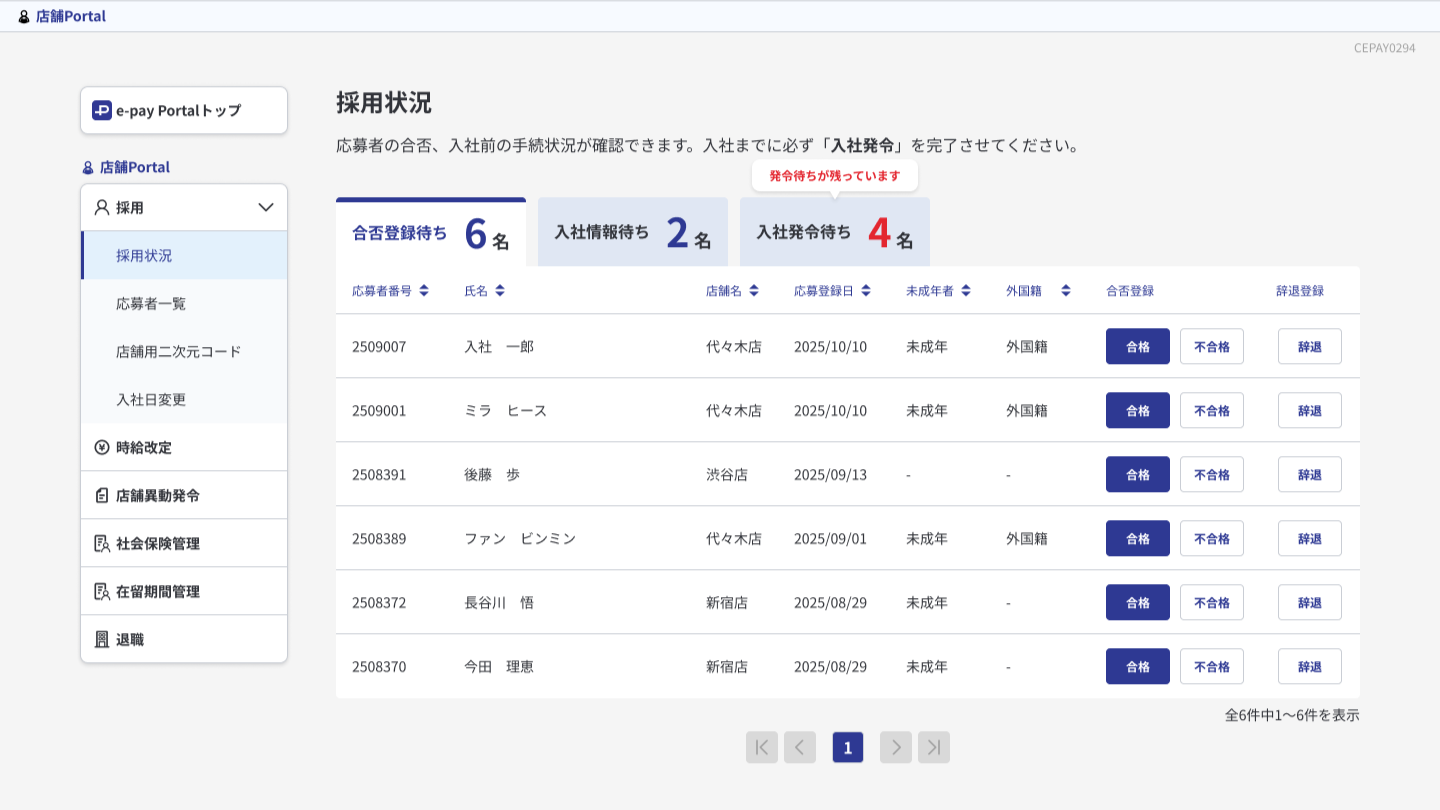The image size is (1440, 810).
Task: Select 採用状況 in the sidebar
Action: [184, 255]
